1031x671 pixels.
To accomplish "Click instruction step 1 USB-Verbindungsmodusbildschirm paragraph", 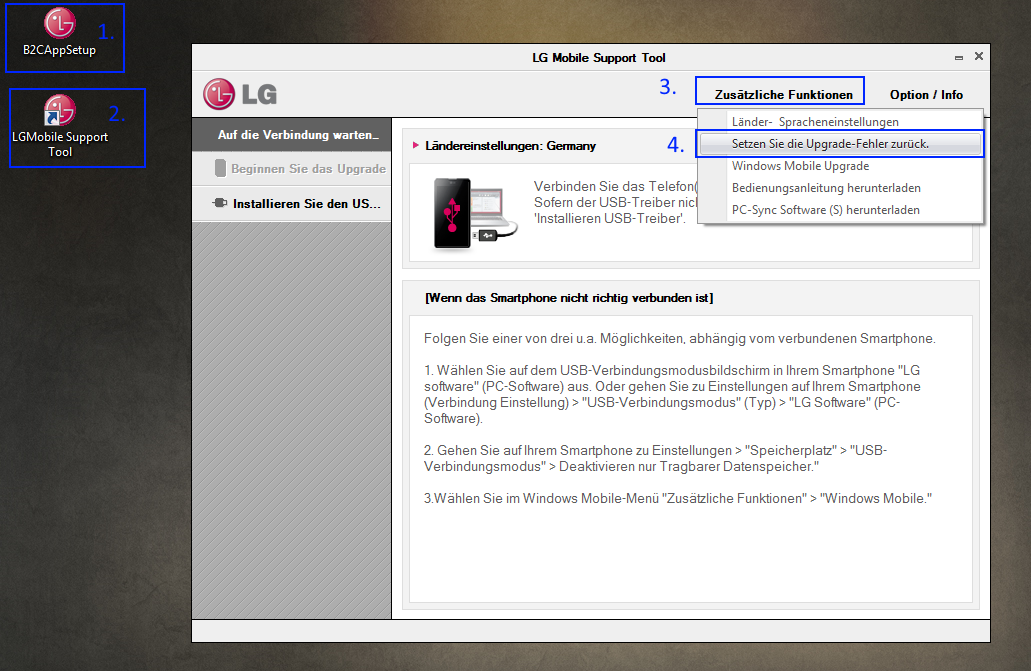I will click(x=672, y=394).
